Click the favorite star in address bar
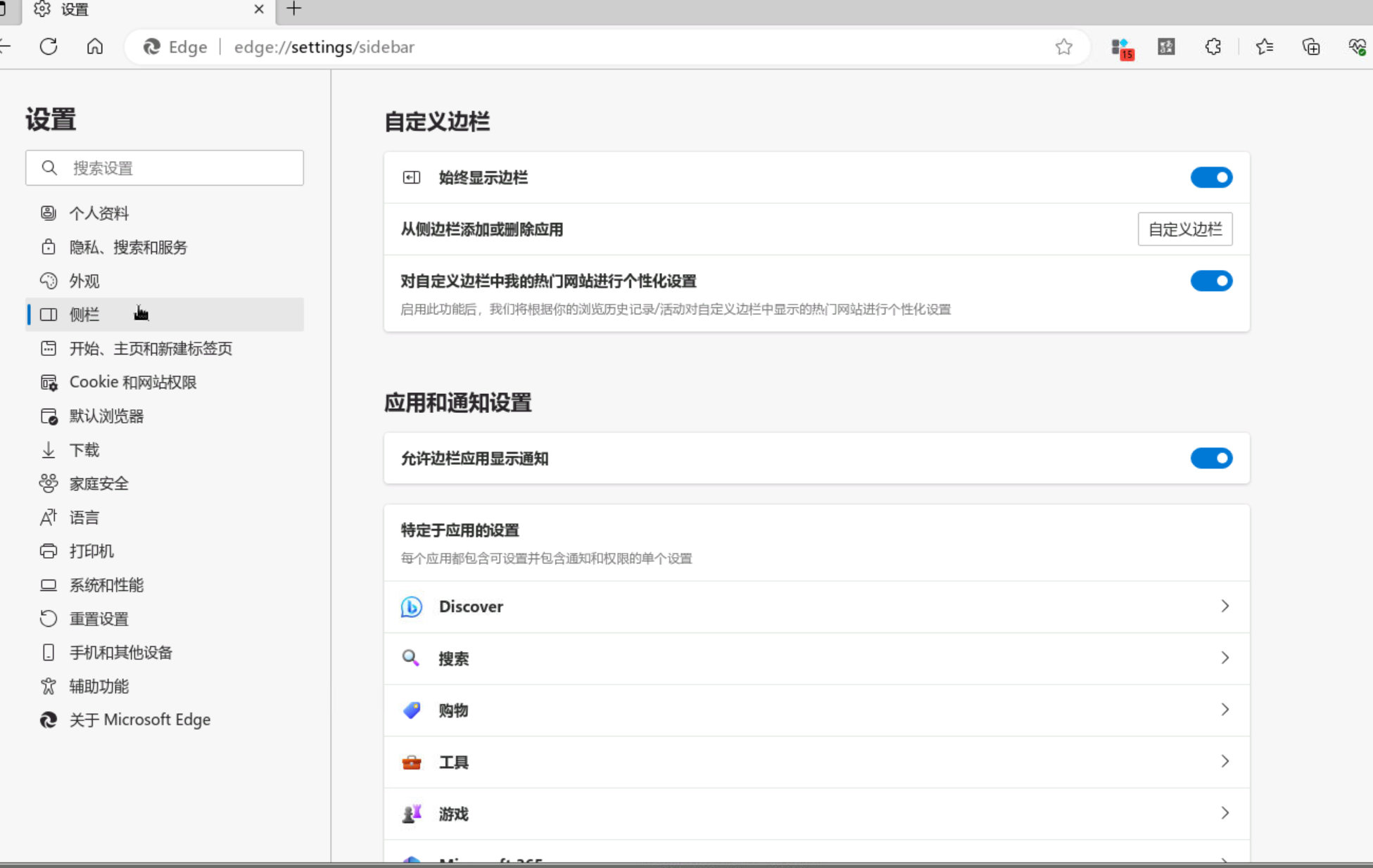Screen dimensions: 1373x868 [x=1063, y=47]
